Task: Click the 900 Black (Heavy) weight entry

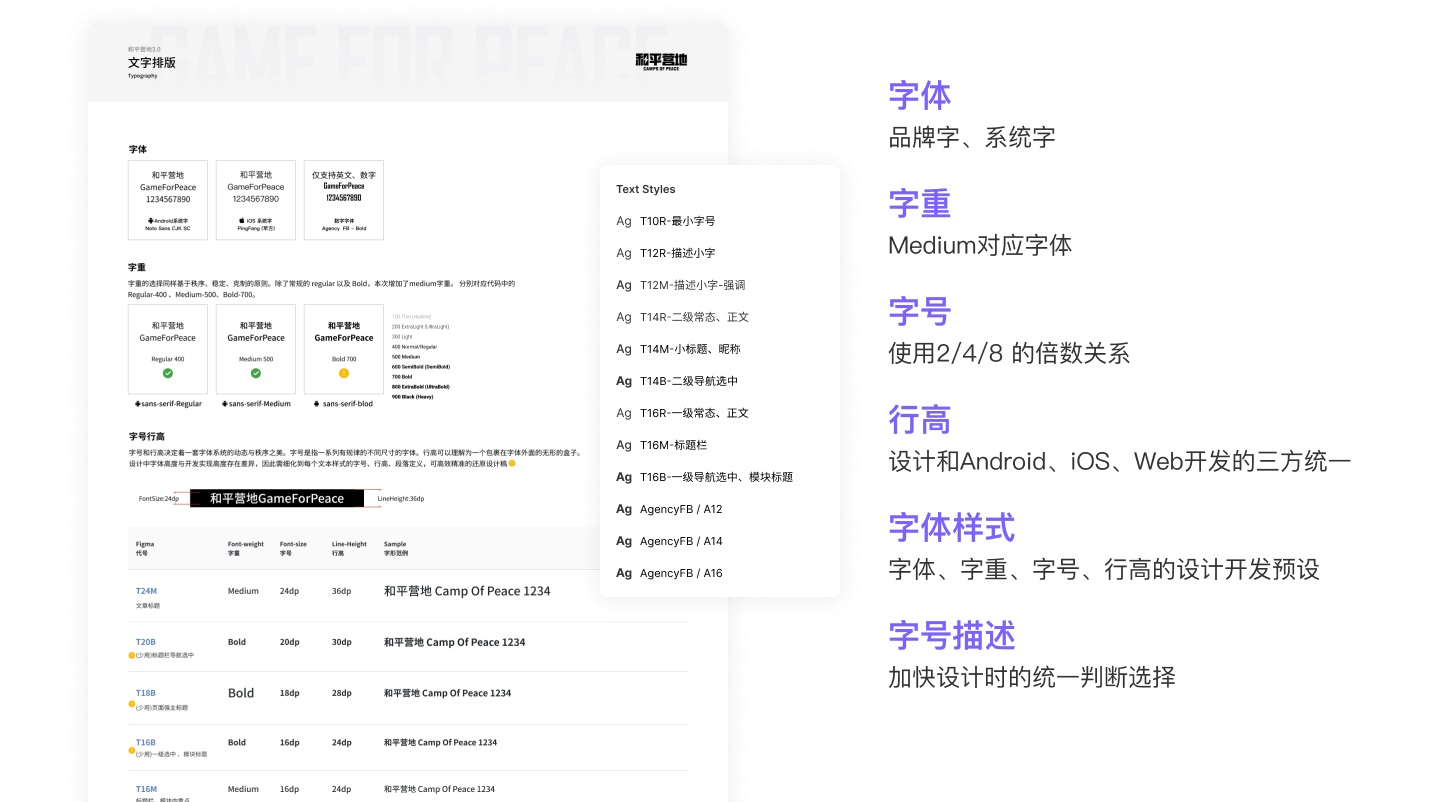Action: click(412, 397)
